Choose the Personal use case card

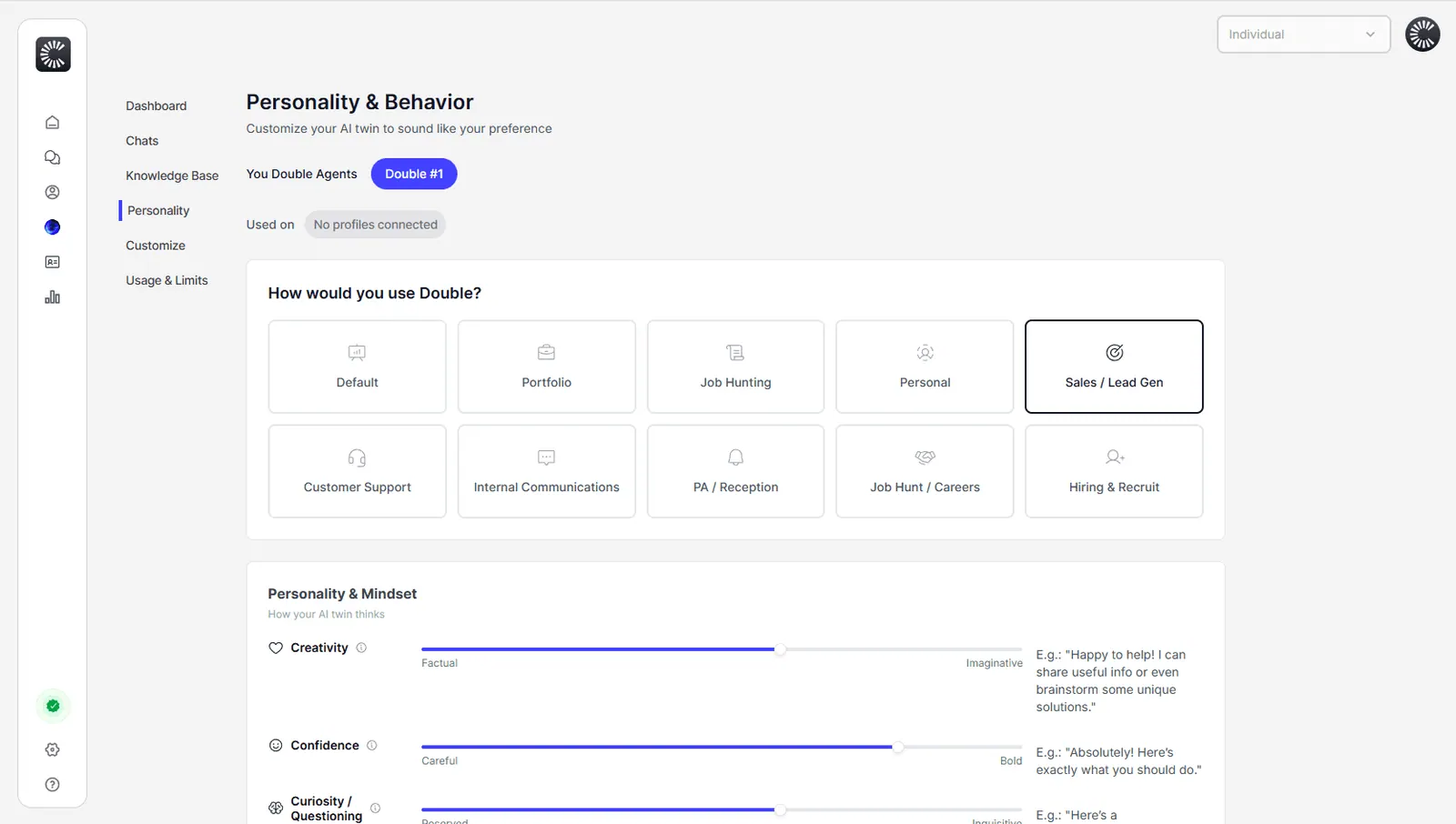click(x=925, y=367)
